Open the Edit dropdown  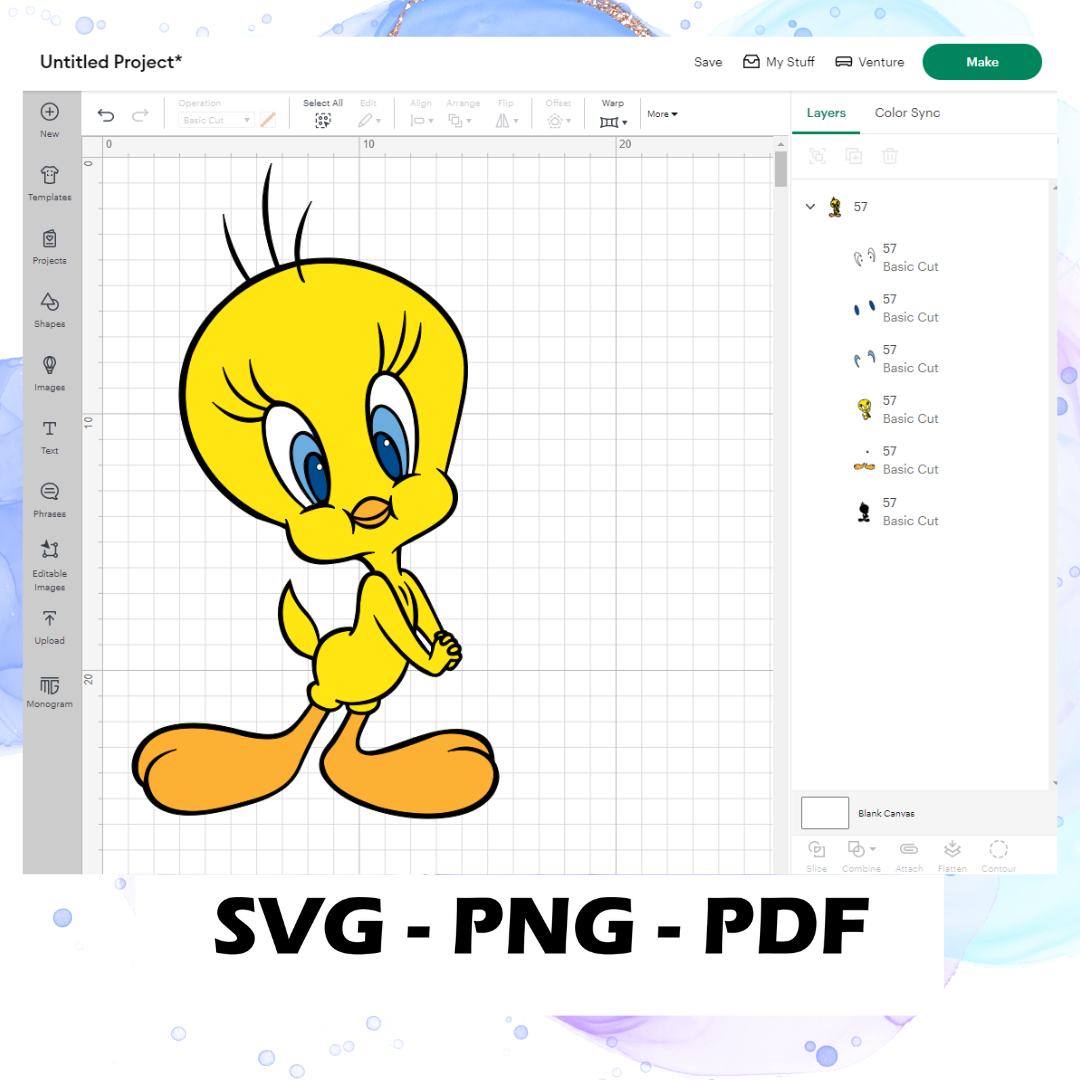click(x=369, y=121)
